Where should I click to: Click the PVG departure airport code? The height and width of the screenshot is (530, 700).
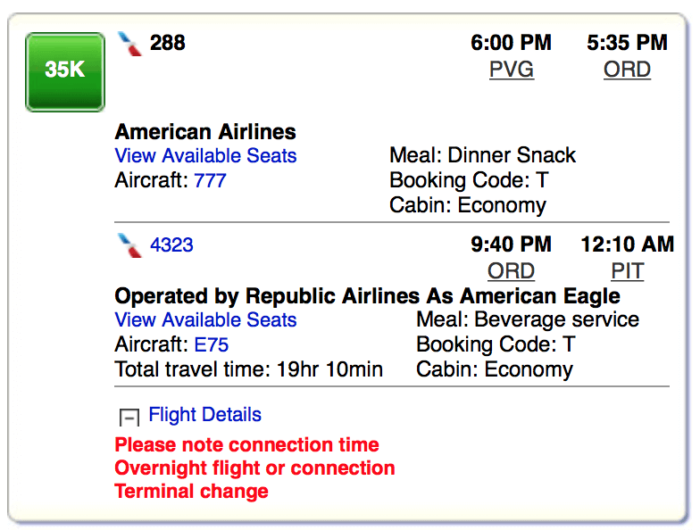[x=512, y=70]
